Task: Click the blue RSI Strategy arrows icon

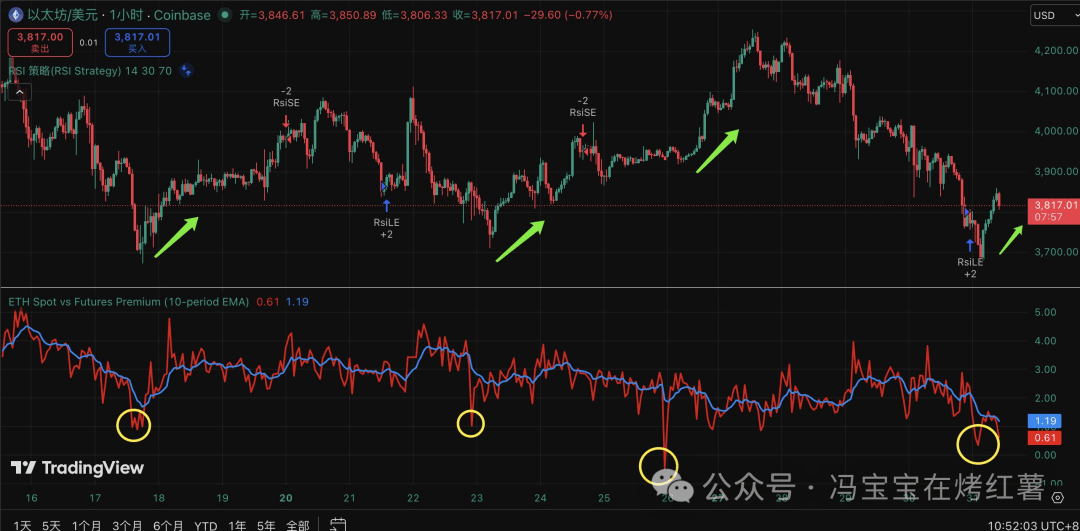Action: [185, 70]
